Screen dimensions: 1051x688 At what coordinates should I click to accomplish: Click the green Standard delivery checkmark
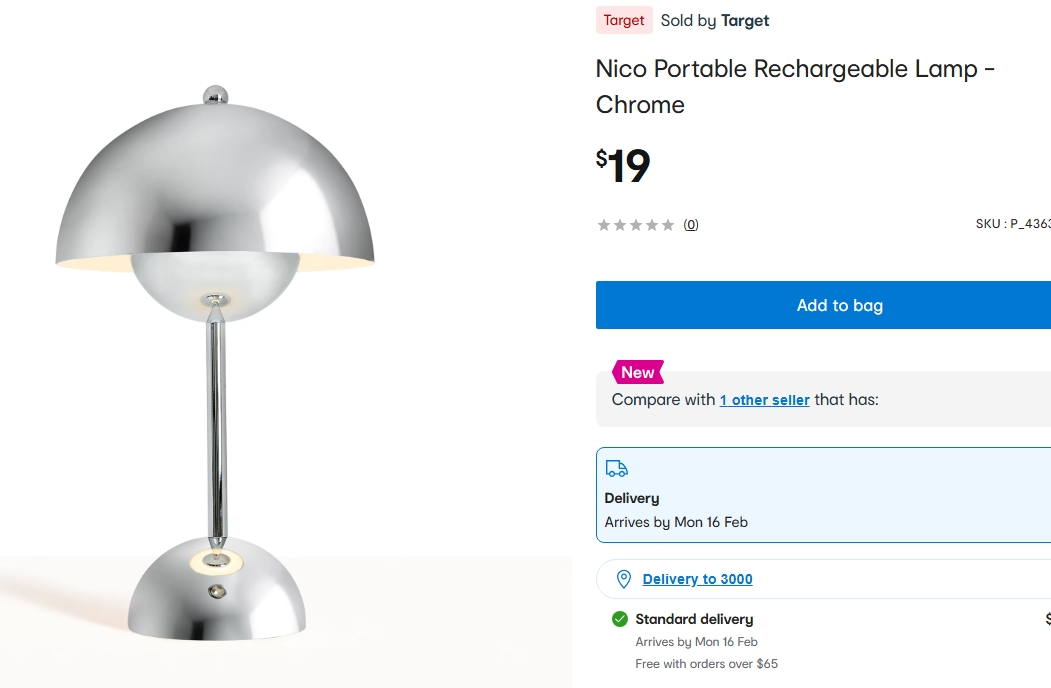pos(620,619)
